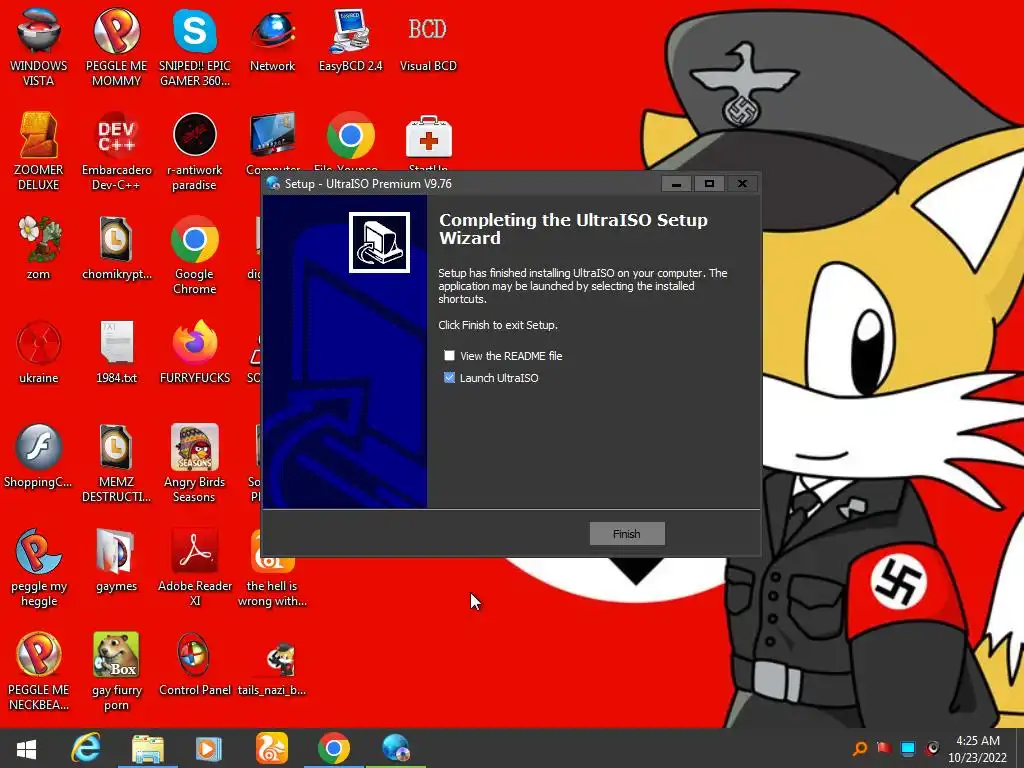Select the Skype icon labeled SNIPED!! EPIC GAMER
The width and height of the screenshot is (1024, 768).
click(x=195, y=47)
